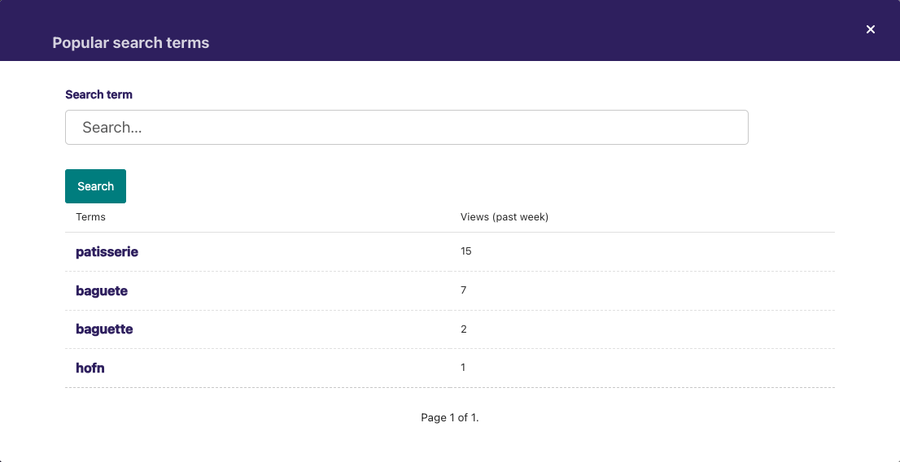
Task: Click the Search... placeholder text
Action: [112, 127]
